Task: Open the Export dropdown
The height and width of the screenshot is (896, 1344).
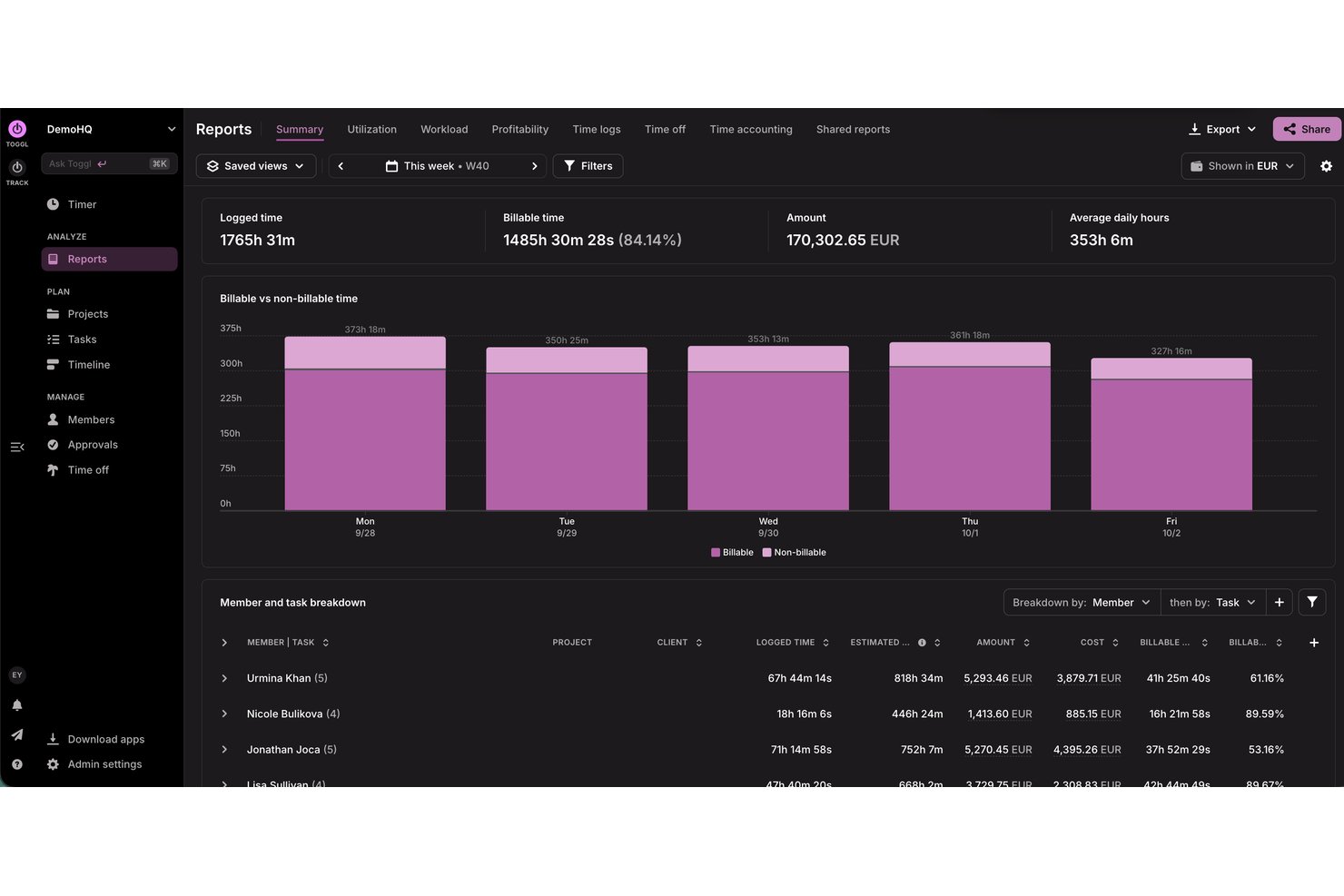Action: click(x=1222, y=130)
